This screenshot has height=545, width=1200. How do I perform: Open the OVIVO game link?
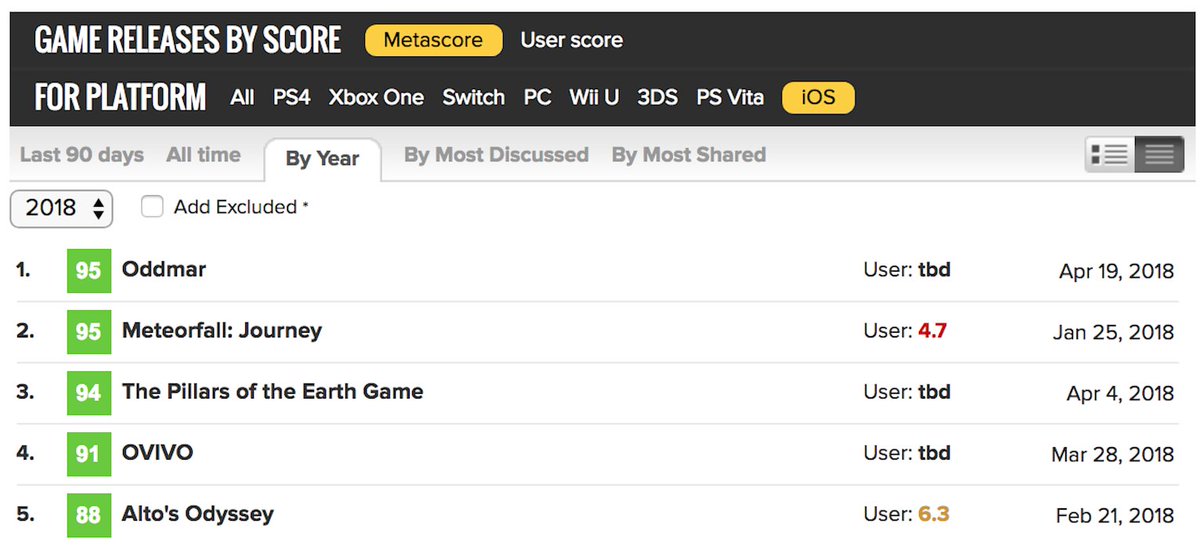point(158,452)
